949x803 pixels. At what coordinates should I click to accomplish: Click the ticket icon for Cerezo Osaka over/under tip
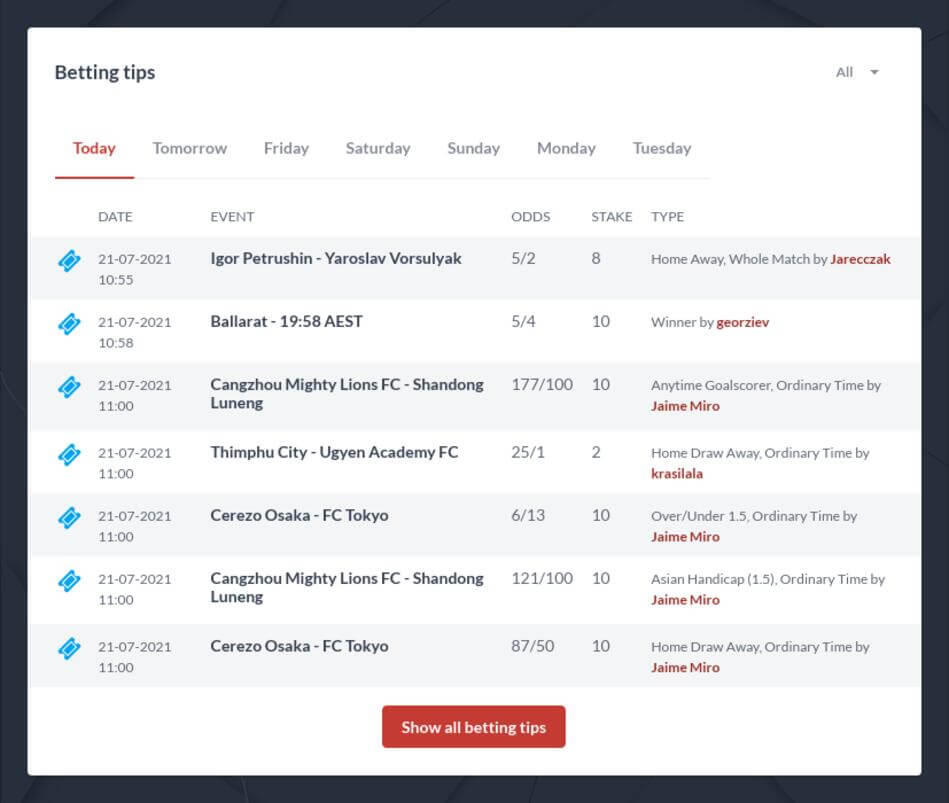[x=70, y=518]
